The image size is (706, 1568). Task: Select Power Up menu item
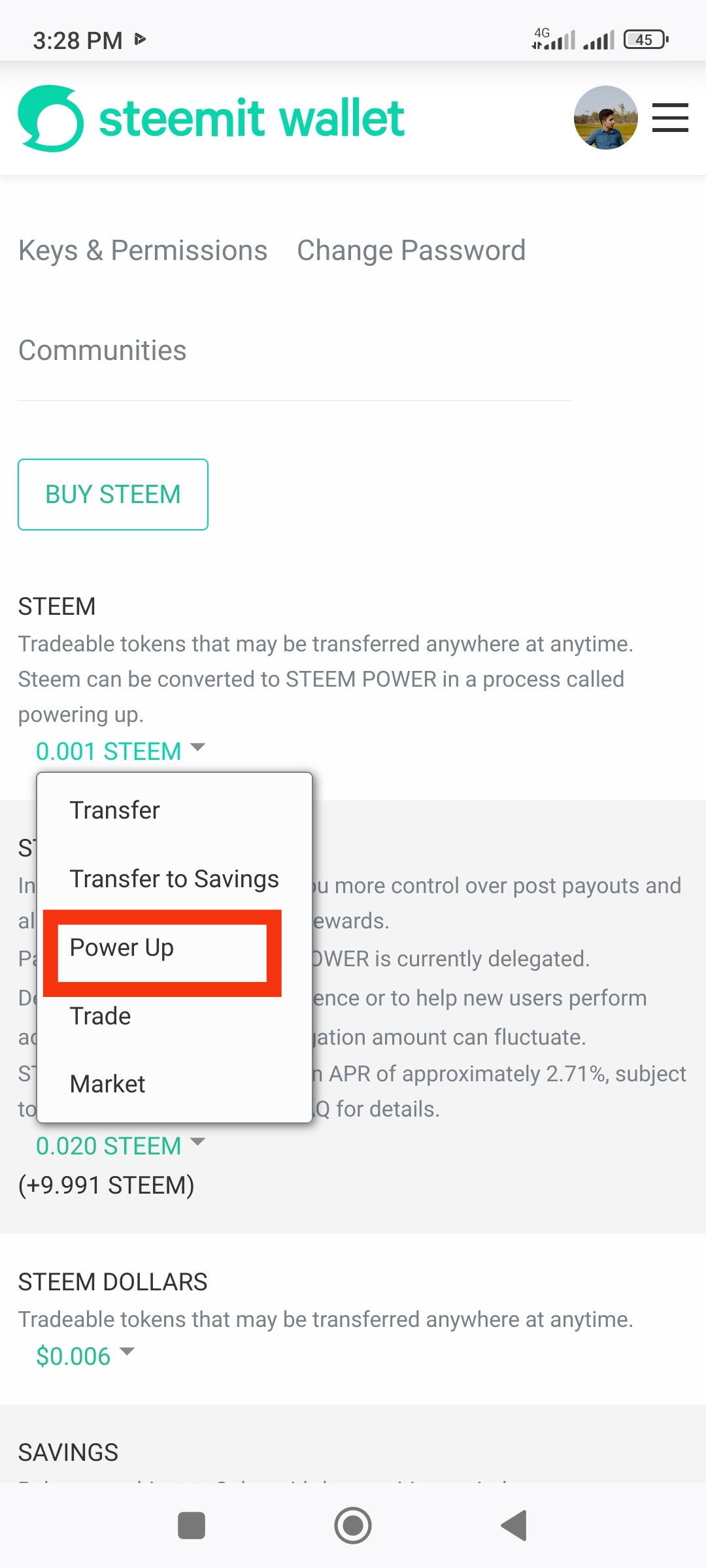122,947
